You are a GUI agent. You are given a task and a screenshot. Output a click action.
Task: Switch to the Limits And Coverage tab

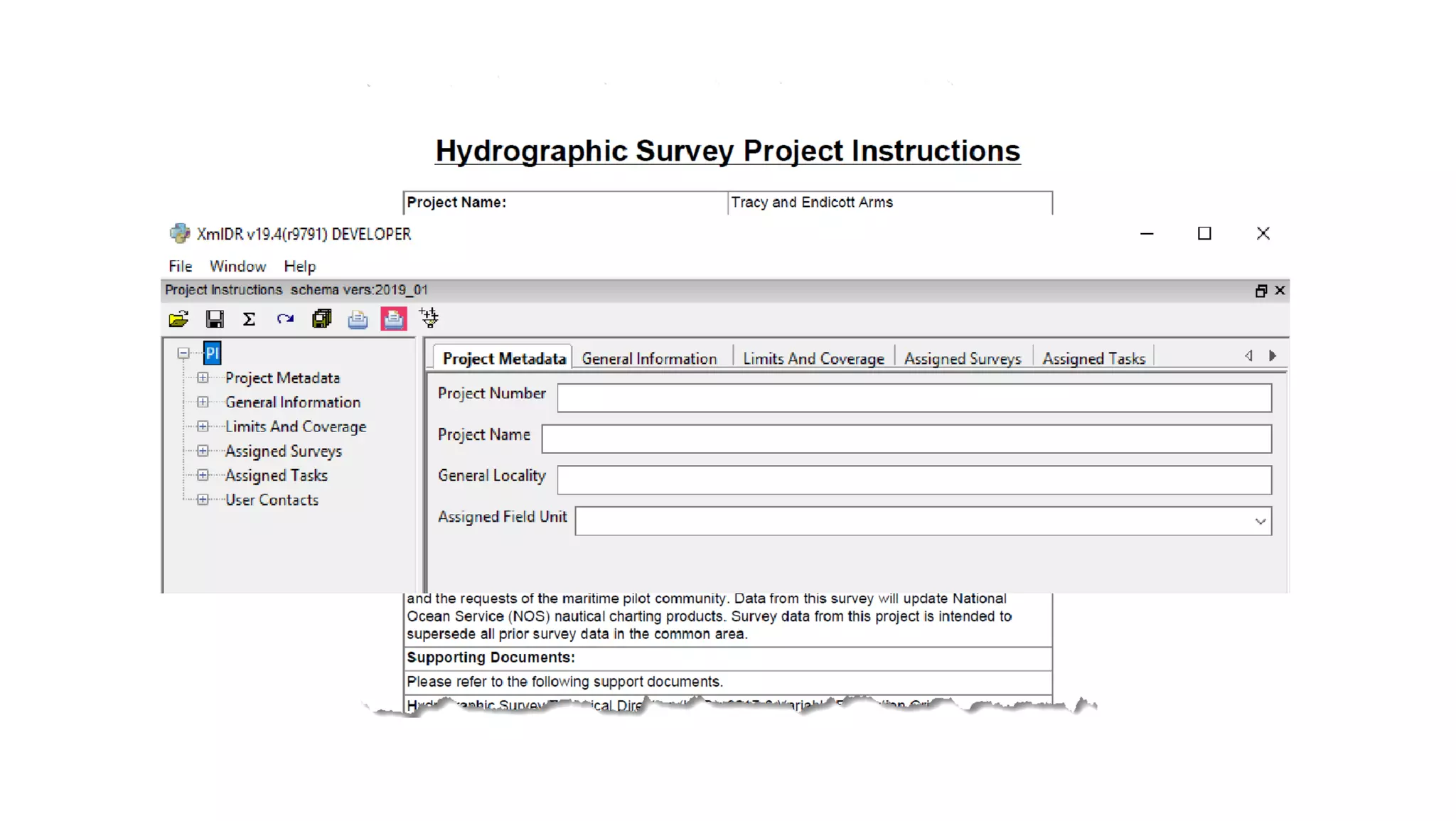813,358
